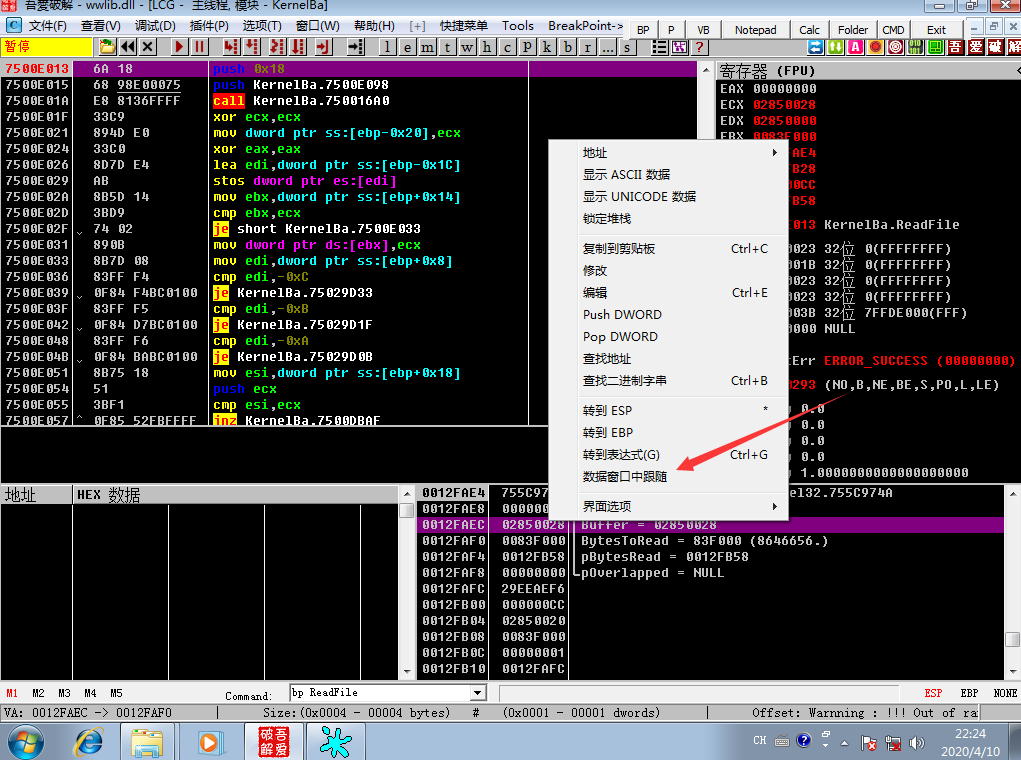1021x760 pixels.
Task: Open the help question mark icon
Action: click(x=699, y=47)
